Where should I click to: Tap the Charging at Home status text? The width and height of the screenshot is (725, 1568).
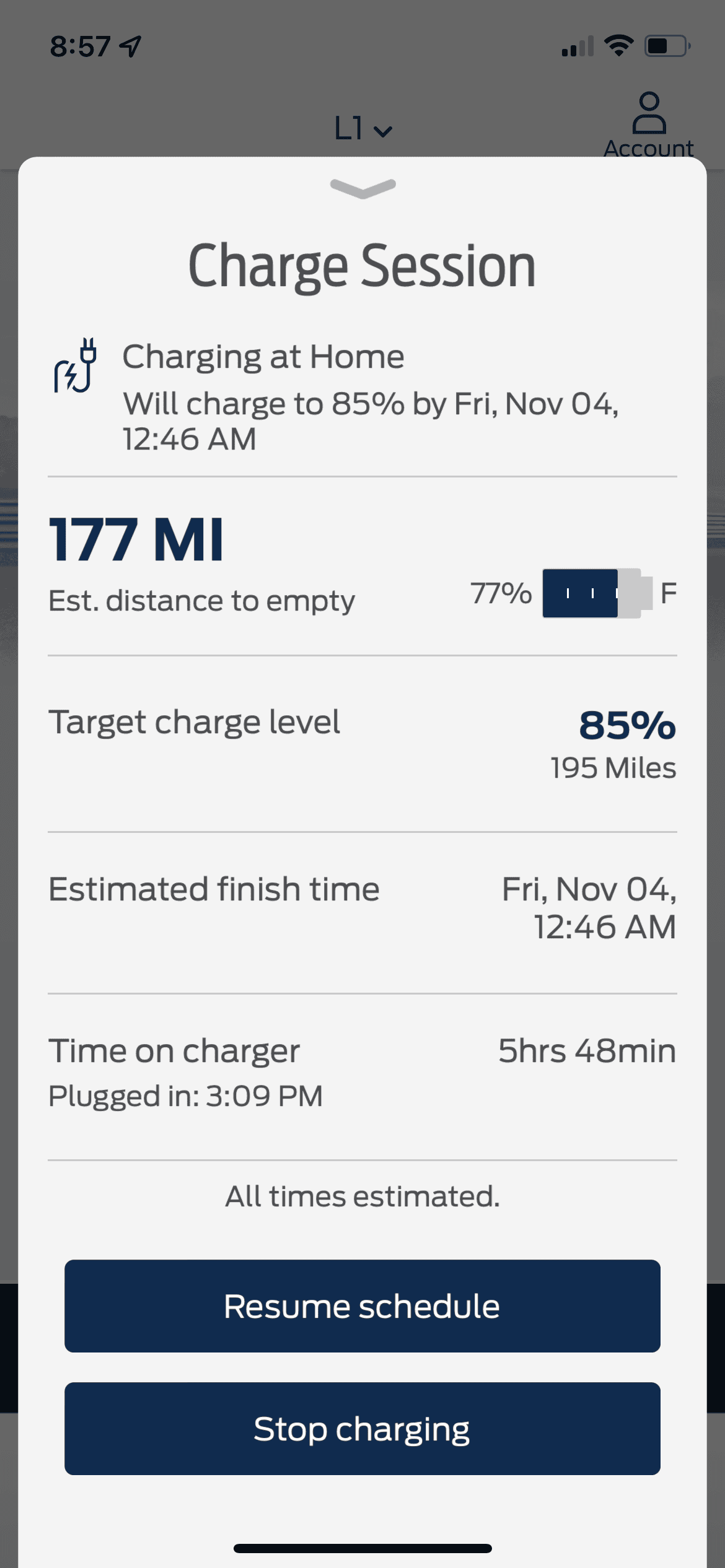tap(263, 357)
